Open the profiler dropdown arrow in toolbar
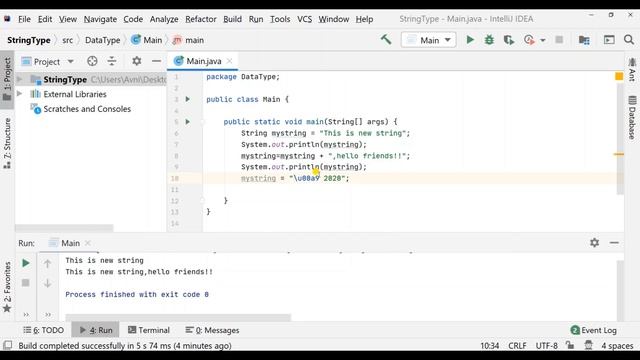 [543, 40]
